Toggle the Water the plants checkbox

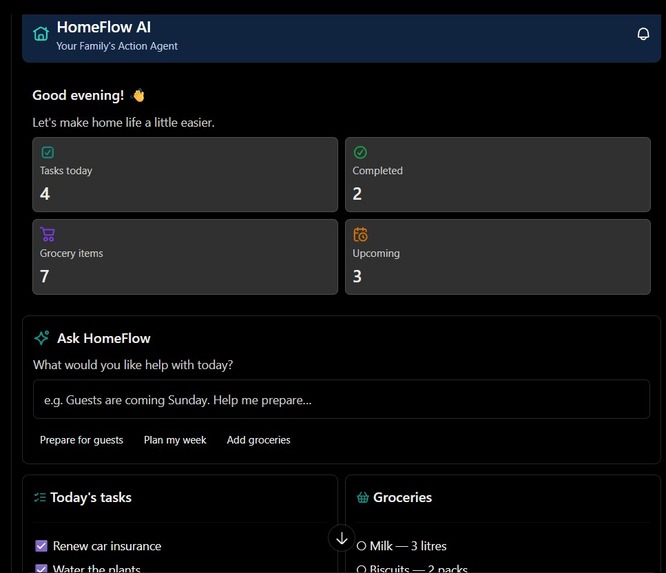click(x=41, y=568)
